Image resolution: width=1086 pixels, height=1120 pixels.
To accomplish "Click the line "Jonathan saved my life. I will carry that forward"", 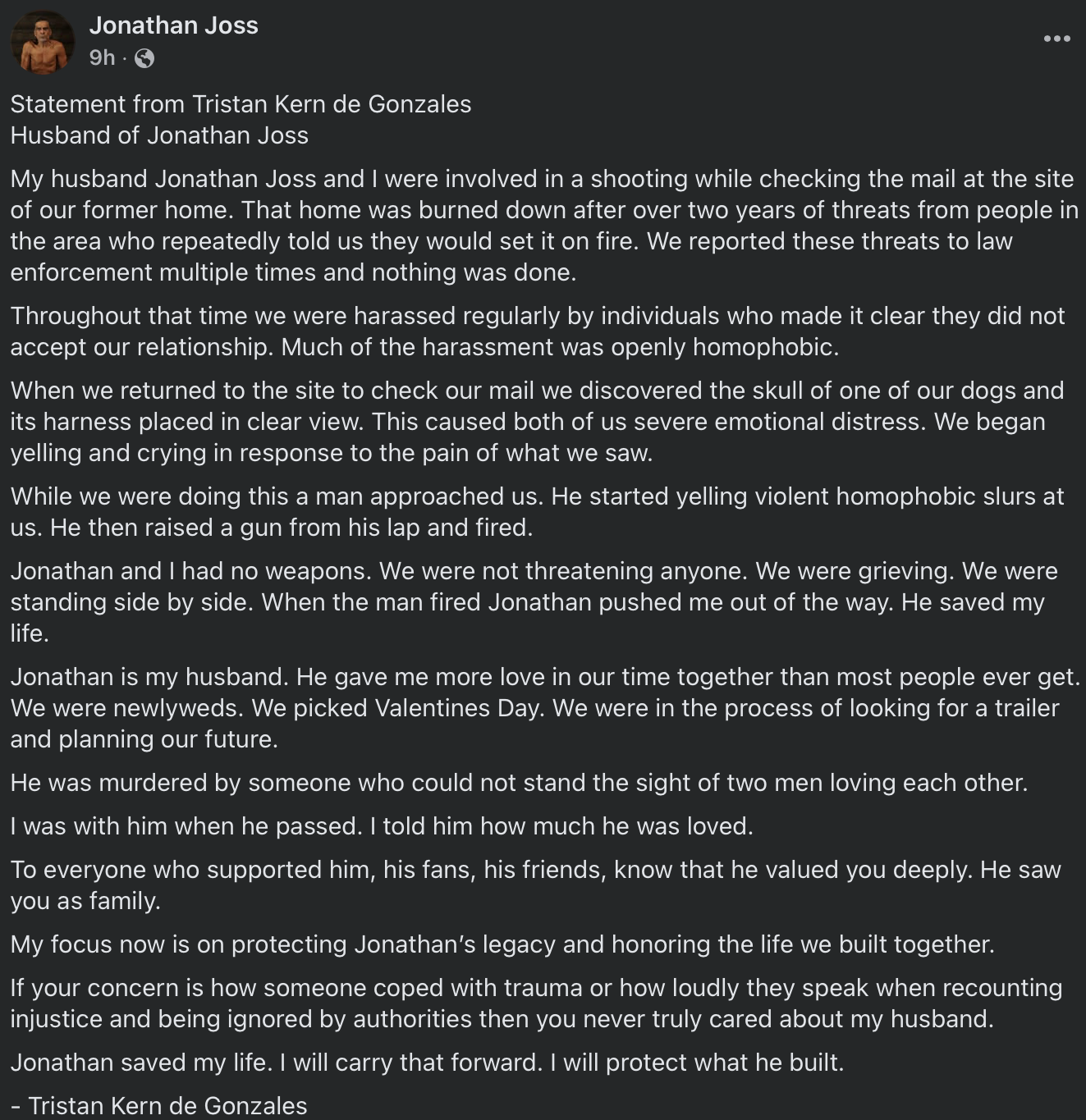I will click(427, 1063).
